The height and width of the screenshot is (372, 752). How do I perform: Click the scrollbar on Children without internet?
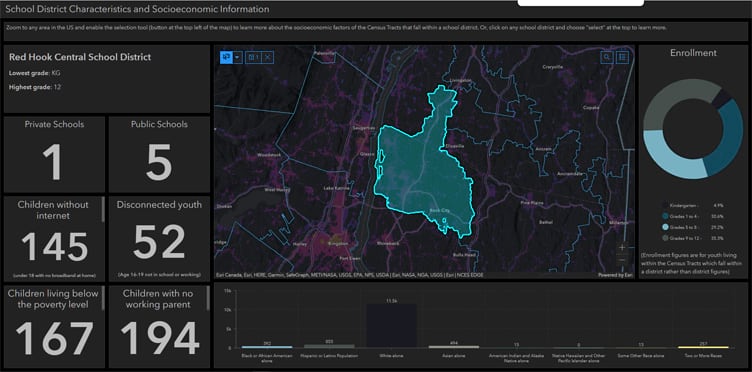tap(103, 209)
